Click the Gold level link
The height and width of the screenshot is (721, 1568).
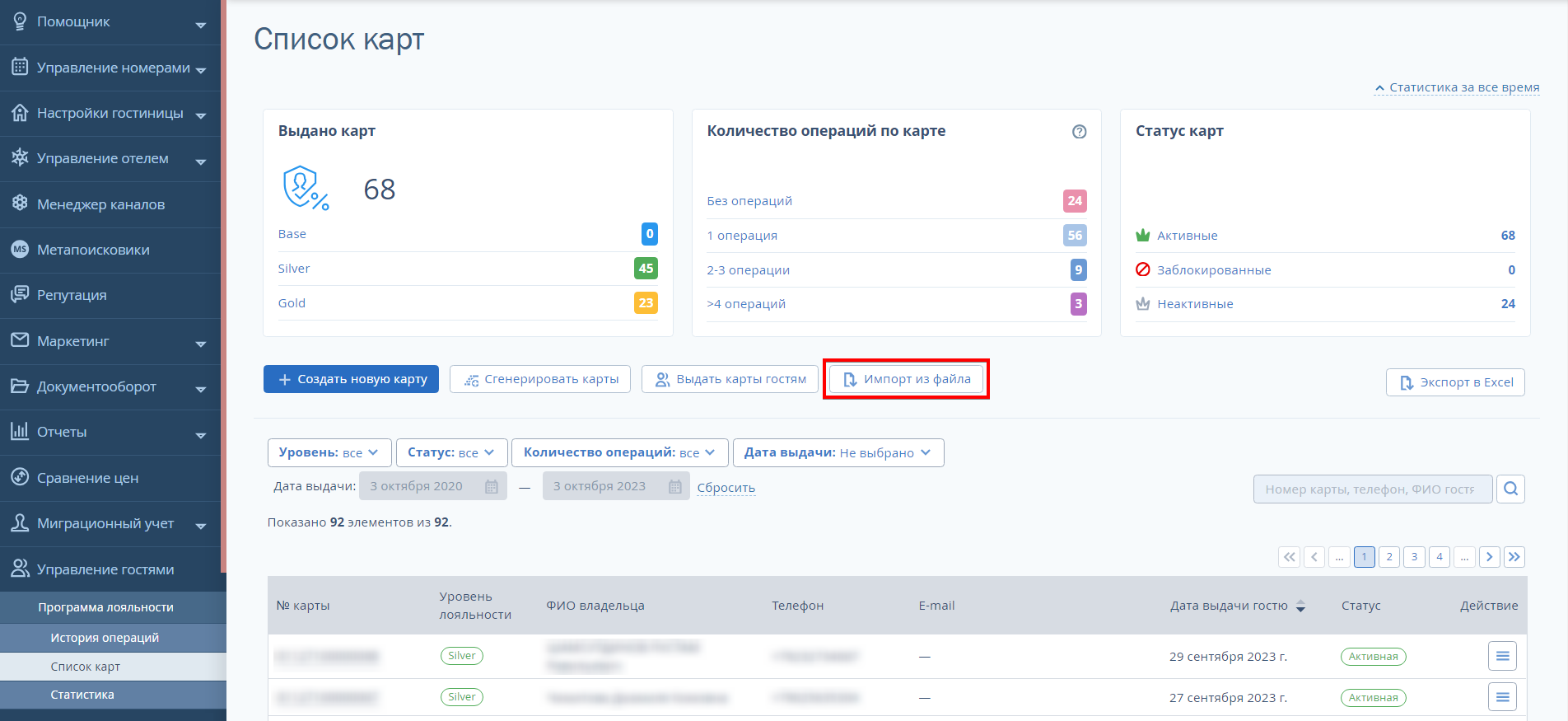pyautogui.click(x=292, y=303)
